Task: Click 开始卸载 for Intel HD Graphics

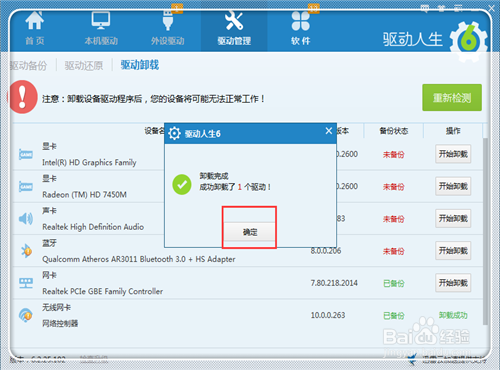Action: point(453,154)
